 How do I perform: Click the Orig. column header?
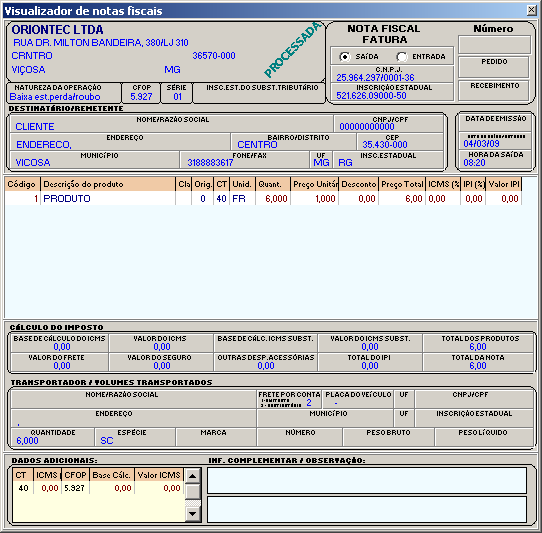tap(203, 184)
